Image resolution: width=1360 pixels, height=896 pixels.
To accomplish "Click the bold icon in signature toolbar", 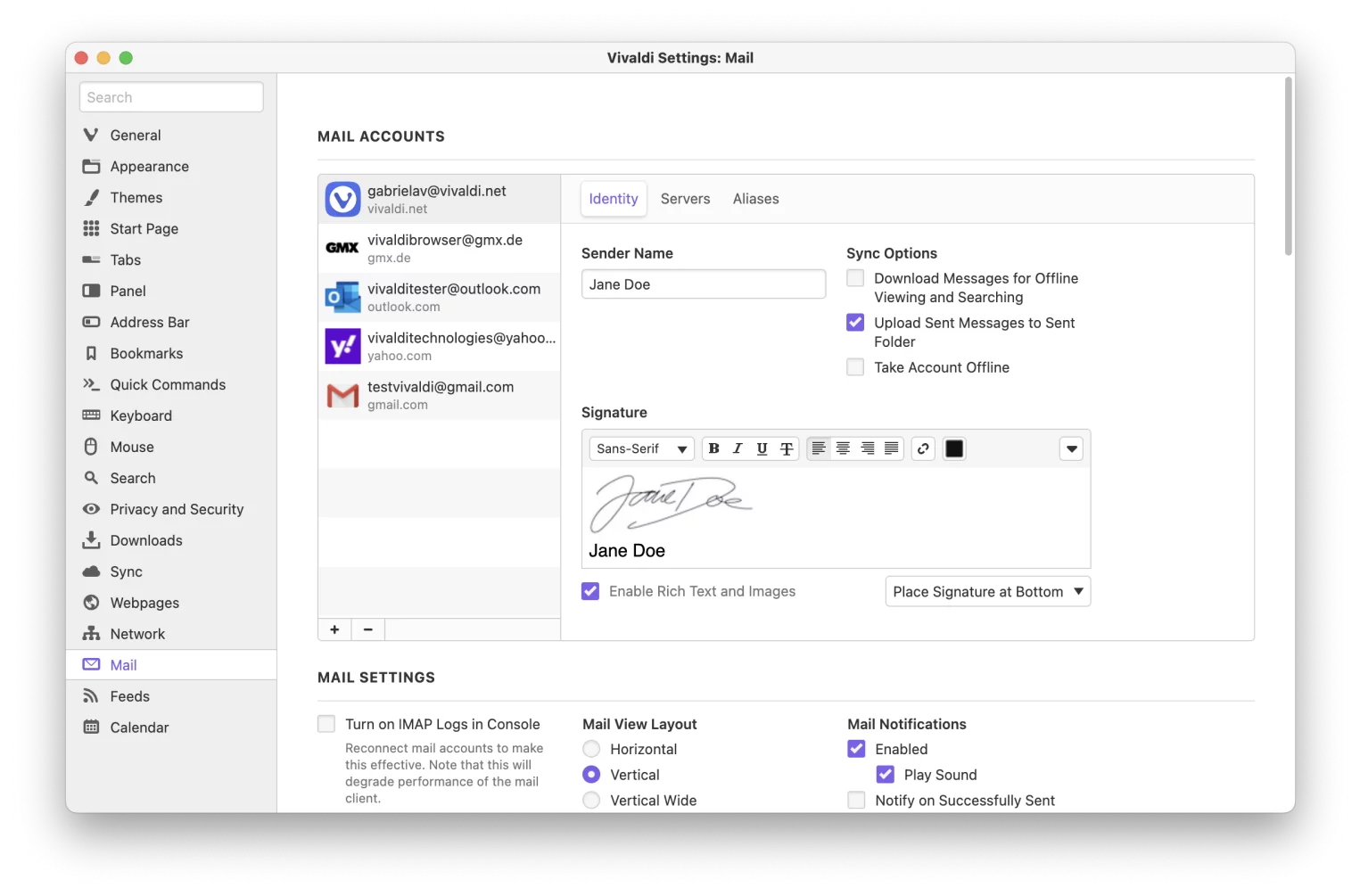I will tap(713, 448).
